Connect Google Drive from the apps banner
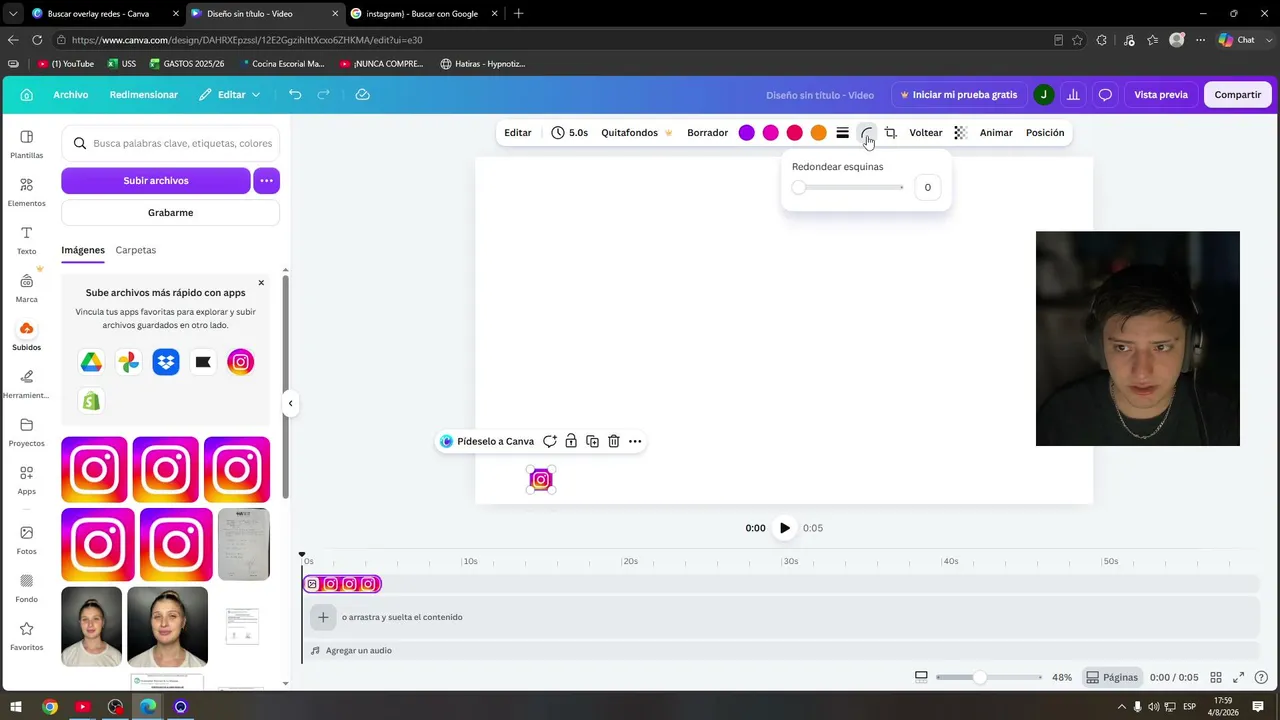Viewport: 1280px width, 720px height. click(91, 362)
